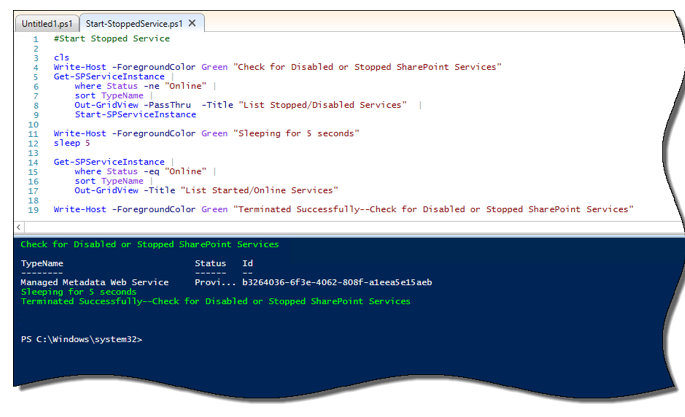685x417 pixels.
Task: Click 'Managed Metadata Web Service' in console output
Action: click(x=94, y=282)
